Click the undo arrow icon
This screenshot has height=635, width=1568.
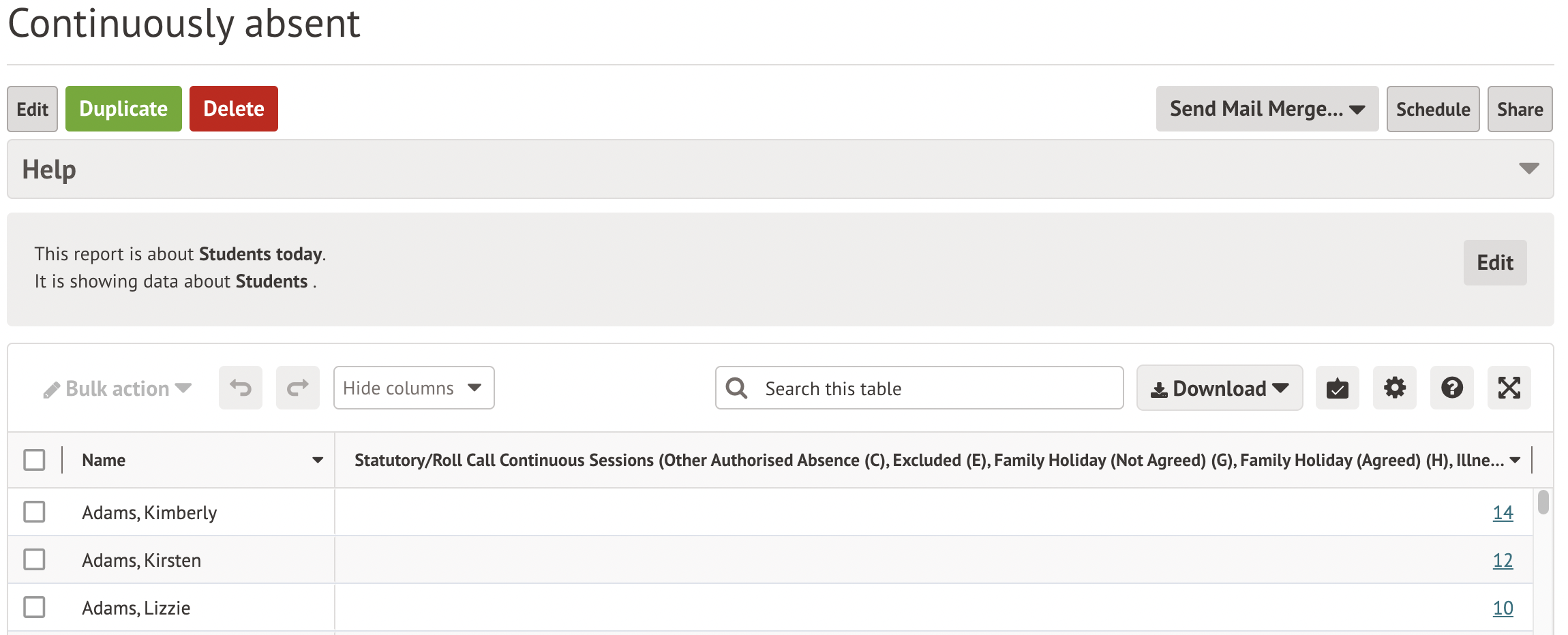pos(241,388)
